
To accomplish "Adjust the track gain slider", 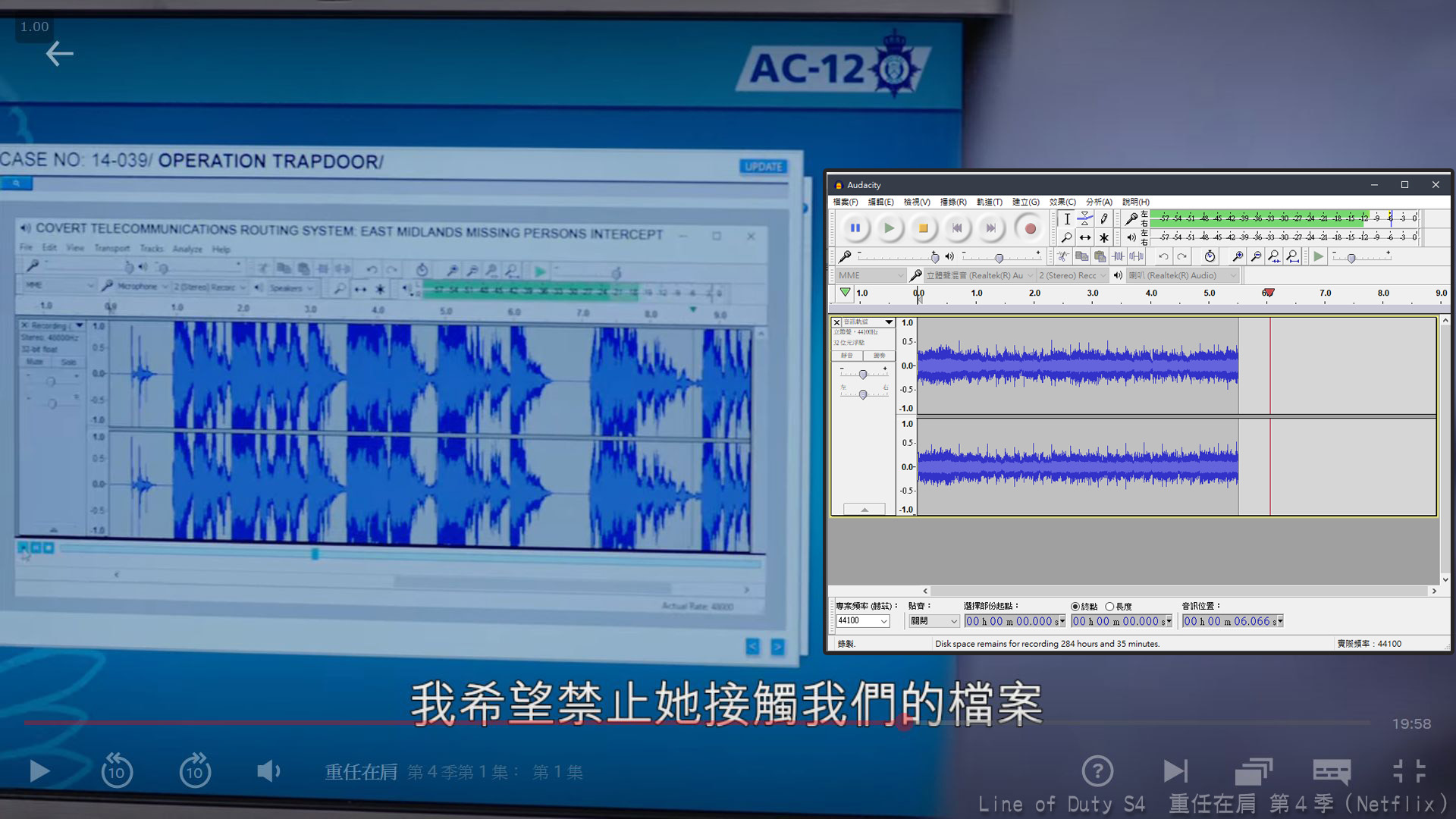I will point(863,374).
